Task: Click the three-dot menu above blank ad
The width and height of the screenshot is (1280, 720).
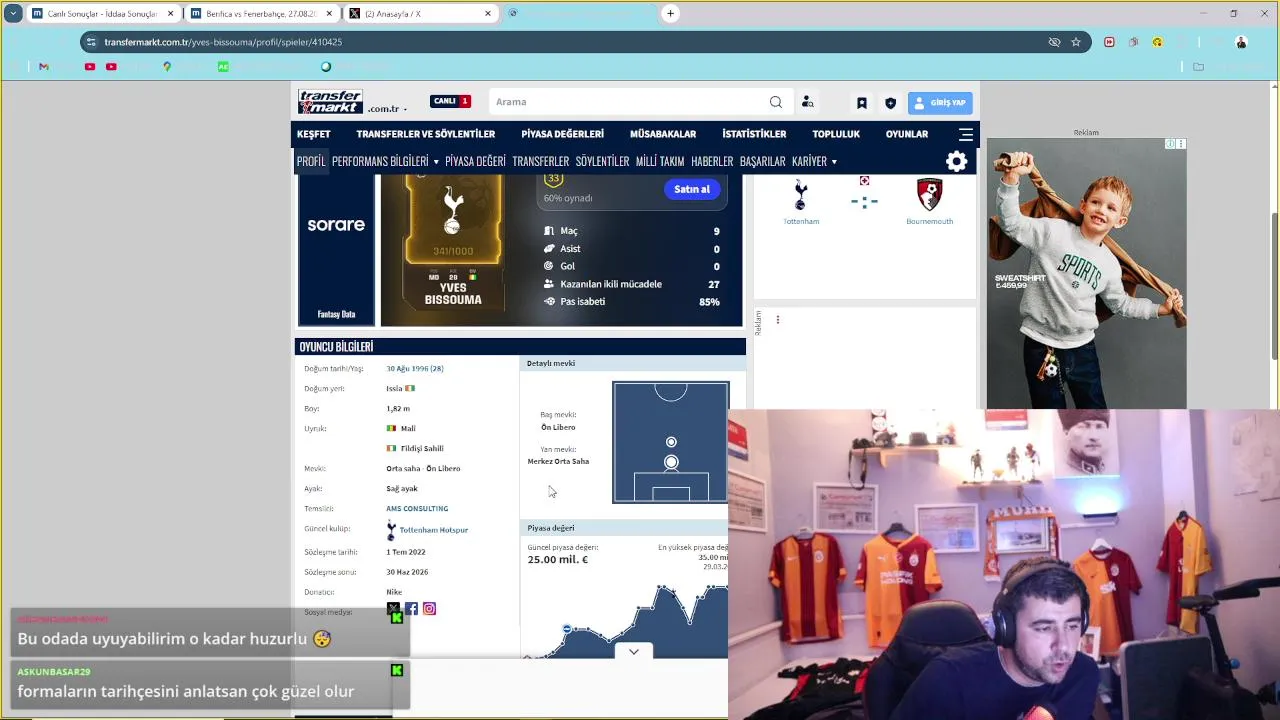Action: click(777, 320)
